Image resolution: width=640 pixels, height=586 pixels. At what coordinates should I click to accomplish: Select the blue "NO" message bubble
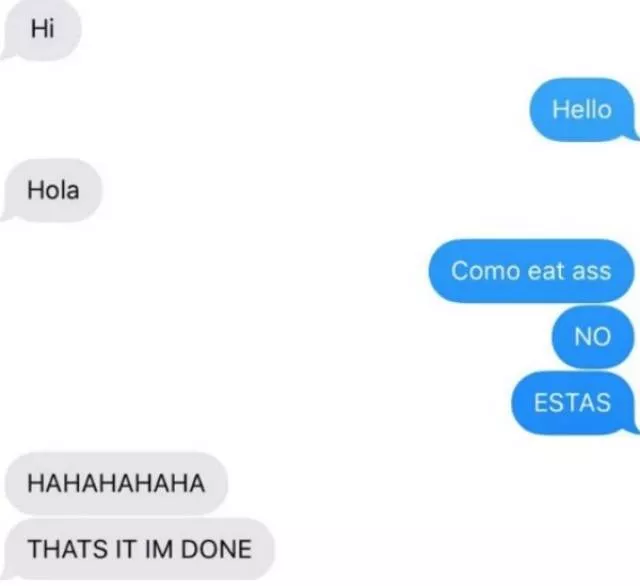click(x=593, y=337)
